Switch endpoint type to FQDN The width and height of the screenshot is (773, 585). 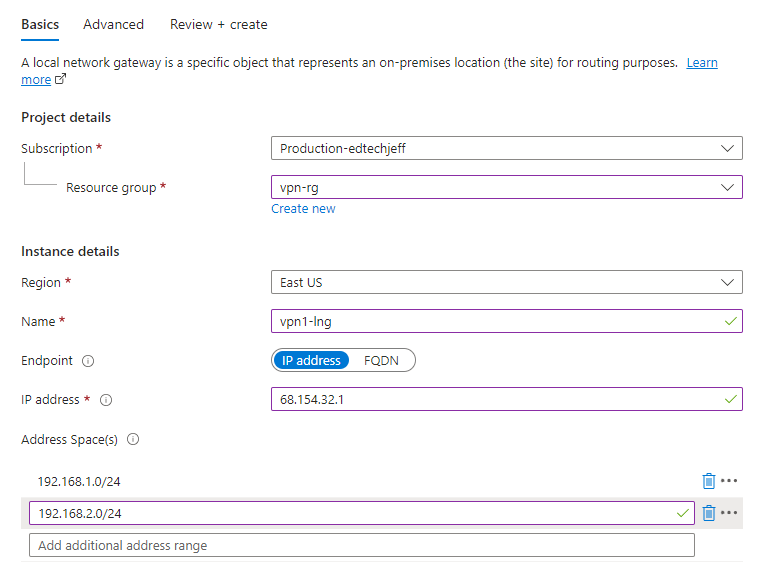click(381, 361)
